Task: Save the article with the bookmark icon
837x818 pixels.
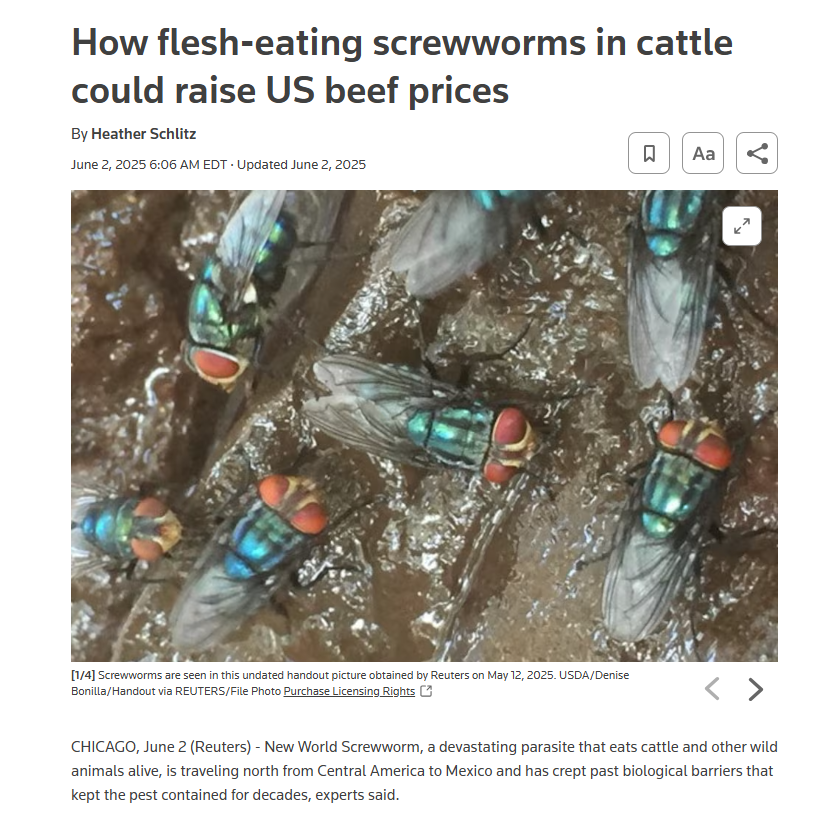Action: [x=649, y=153]
